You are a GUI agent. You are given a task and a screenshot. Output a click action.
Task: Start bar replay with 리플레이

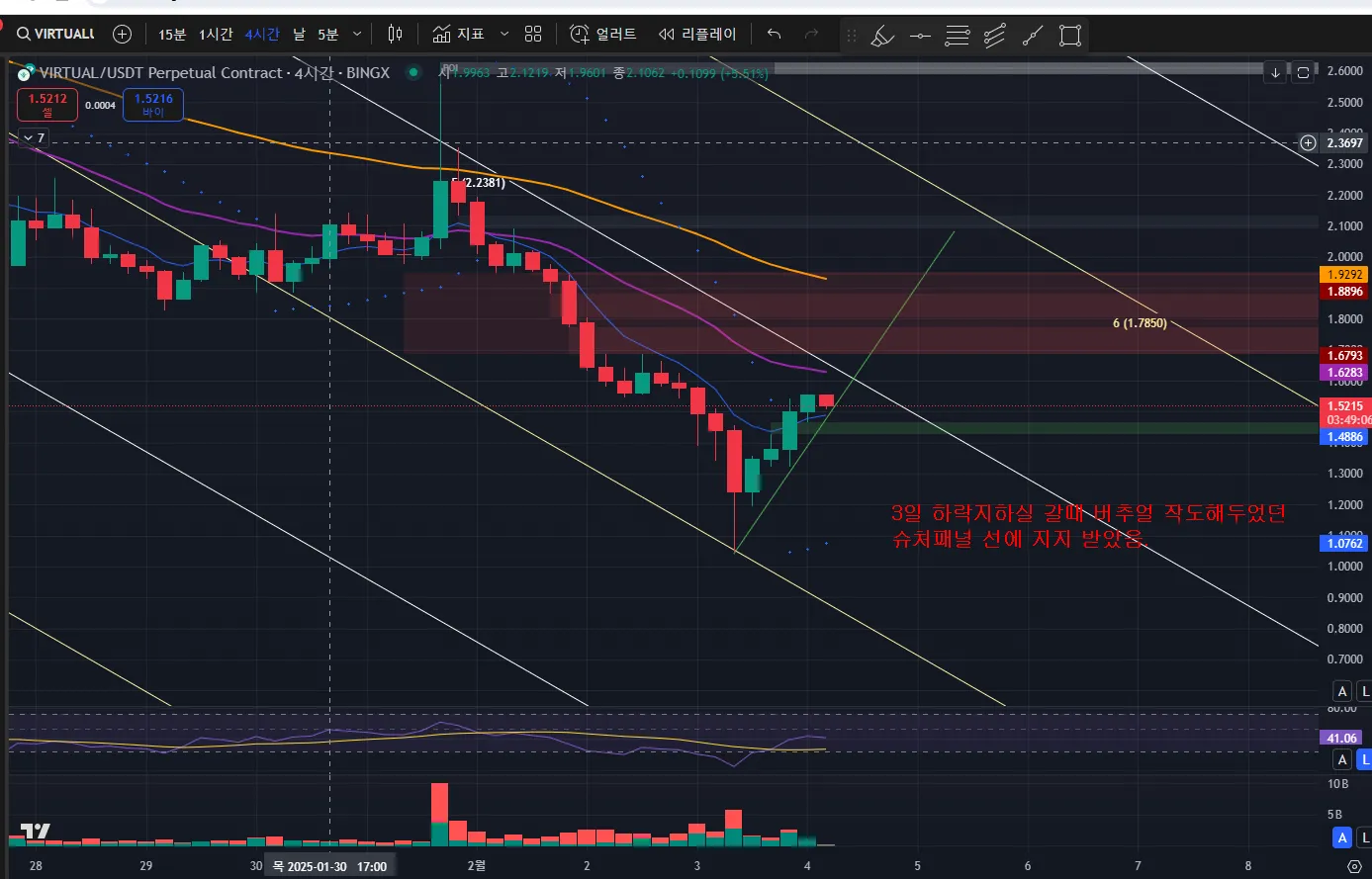[697, 34]
